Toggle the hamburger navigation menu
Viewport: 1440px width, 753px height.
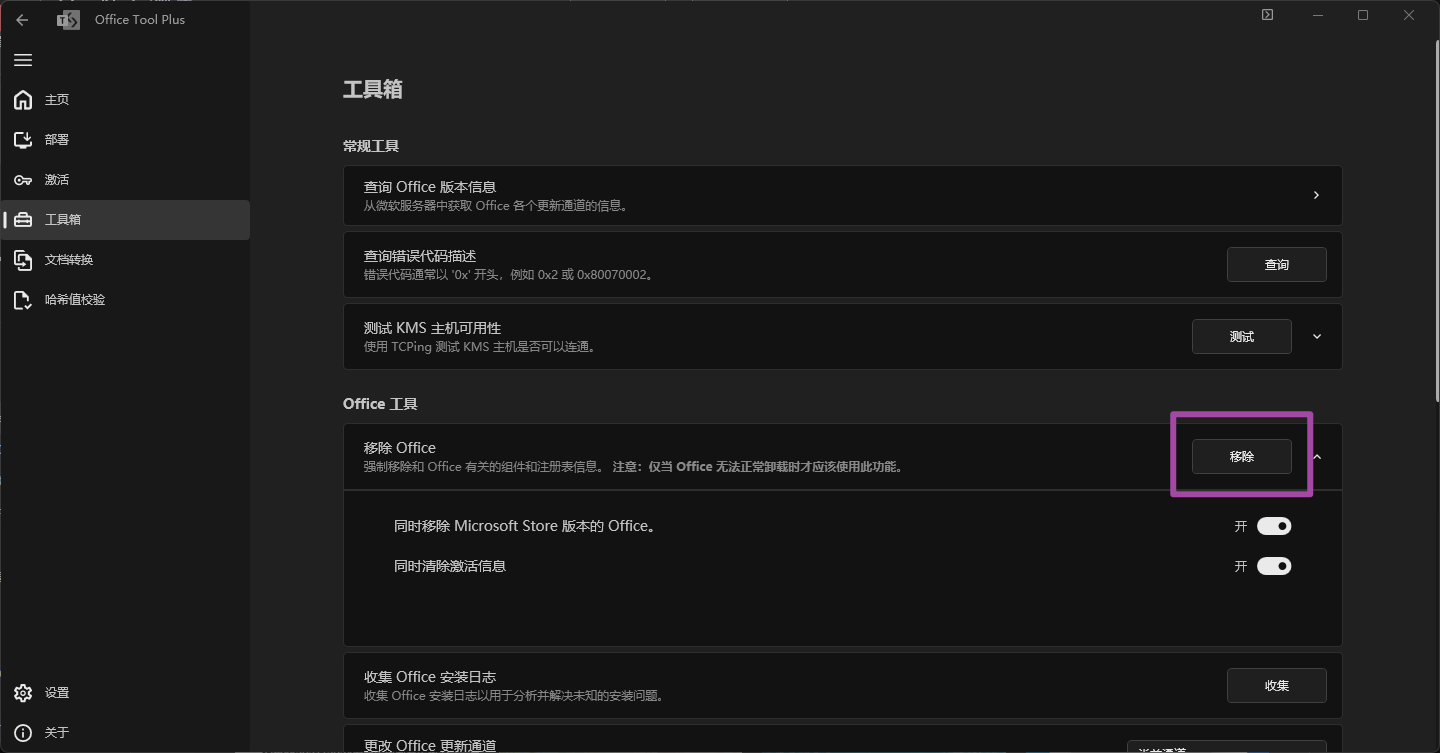23,60
